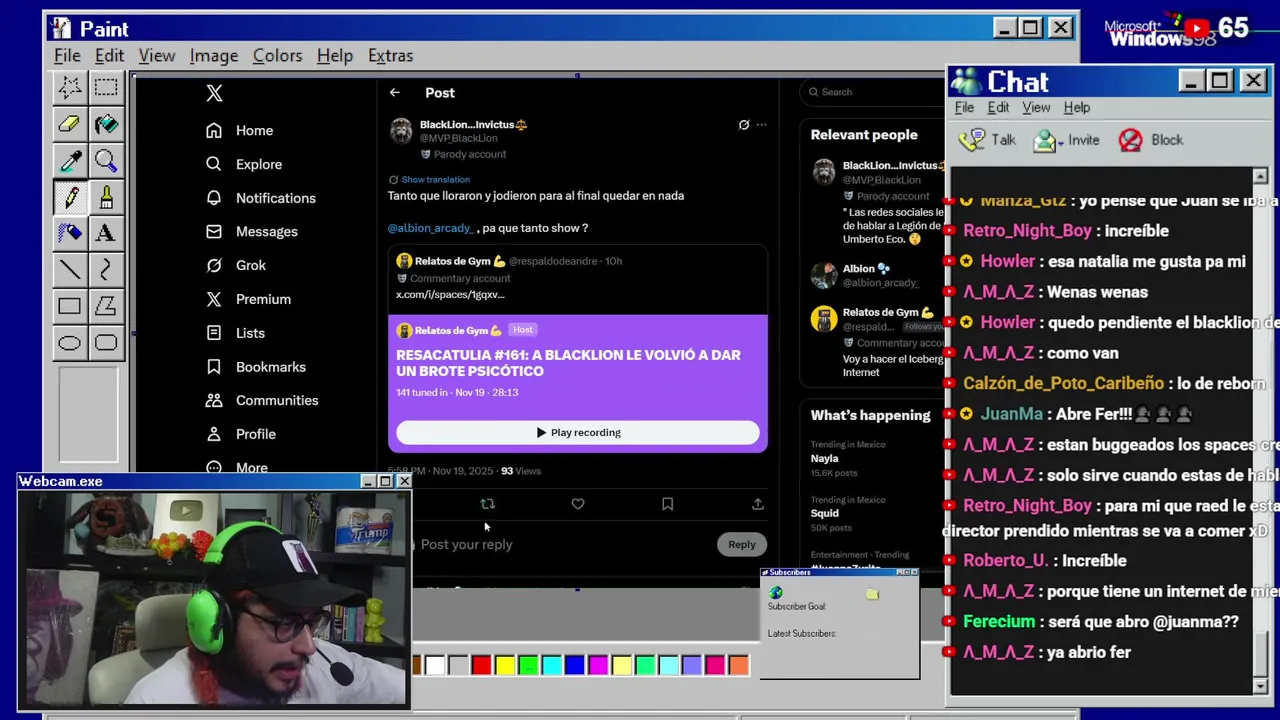Viewport: 1280px width, 720px height.
Task: Select the Polygon shape tool
Action: [x=106, y=306]
